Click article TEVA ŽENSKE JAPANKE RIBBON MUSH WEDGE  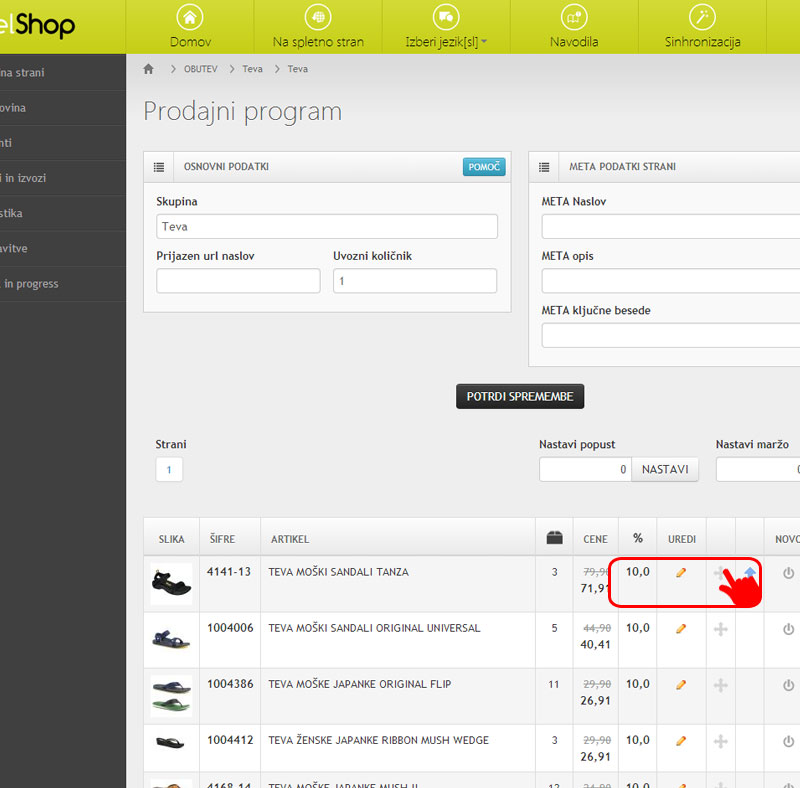point(379,741)
